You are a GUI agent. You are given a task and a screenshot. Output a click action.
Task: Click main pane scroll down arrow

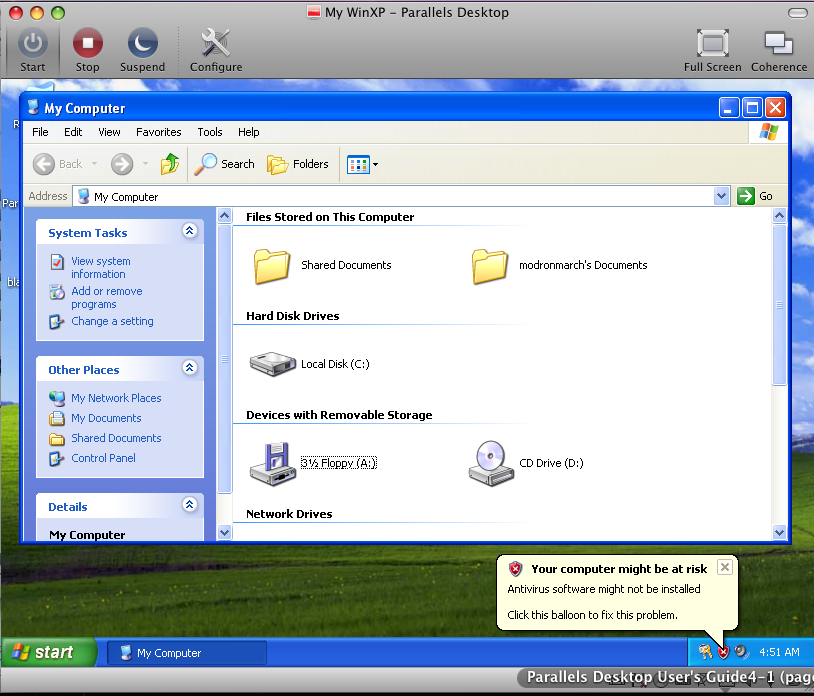coord(779,532)
